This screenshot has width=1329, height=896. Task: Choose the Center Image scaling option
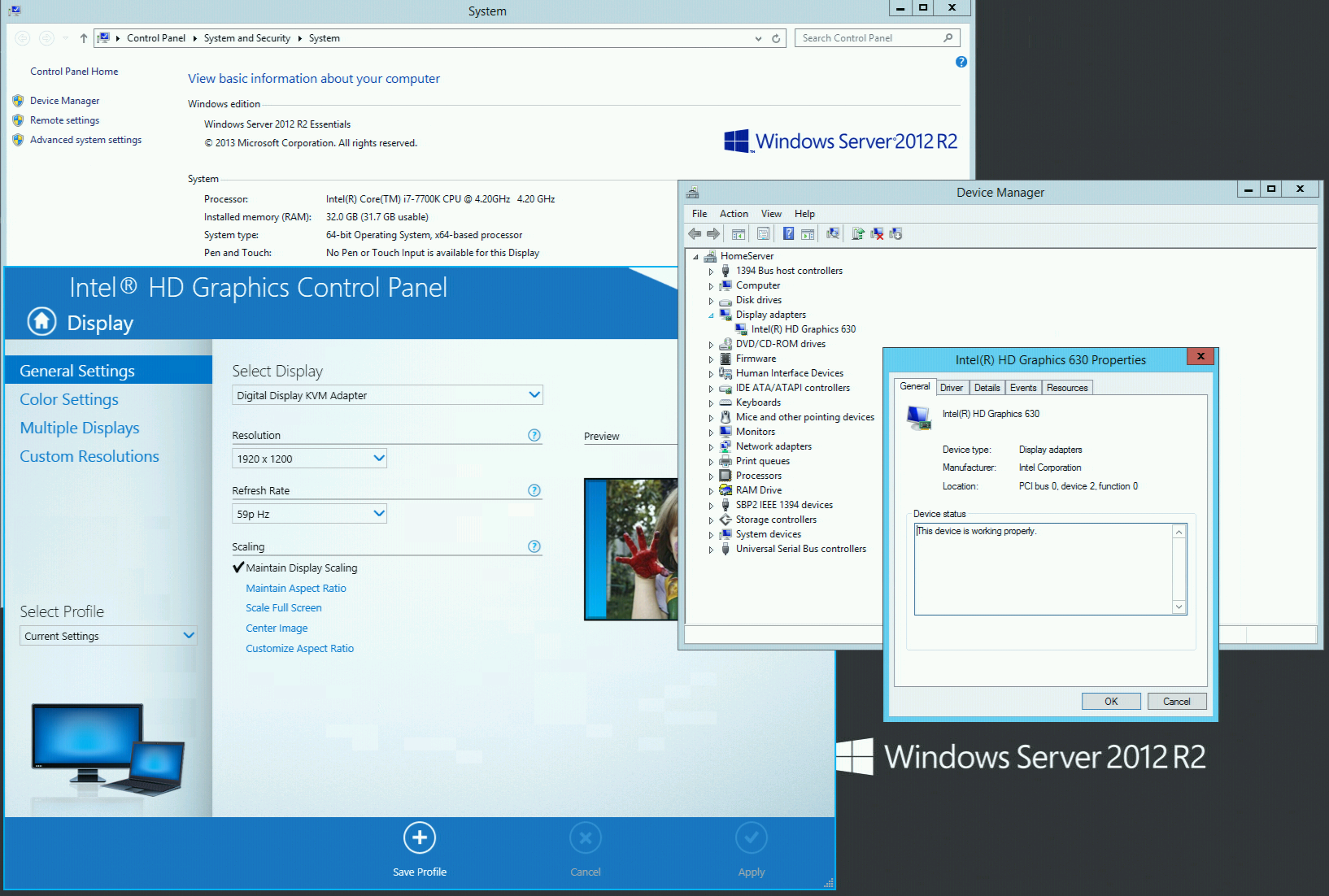[x=277, y=628]
